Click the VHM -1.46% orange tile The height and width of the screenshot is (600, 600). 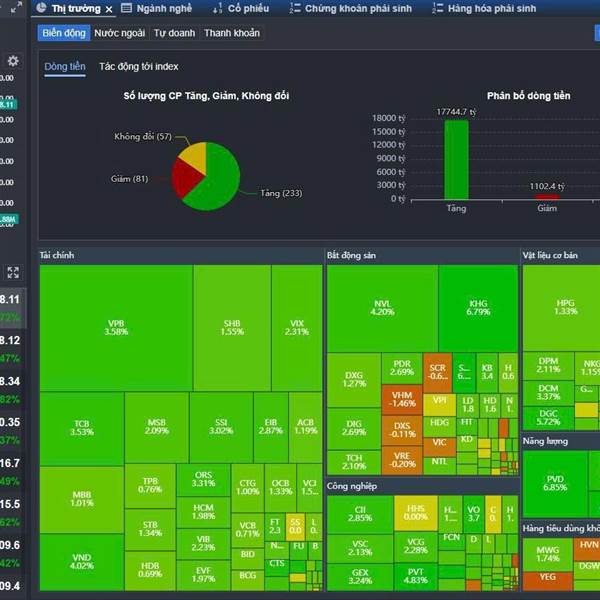click(402, 399)
